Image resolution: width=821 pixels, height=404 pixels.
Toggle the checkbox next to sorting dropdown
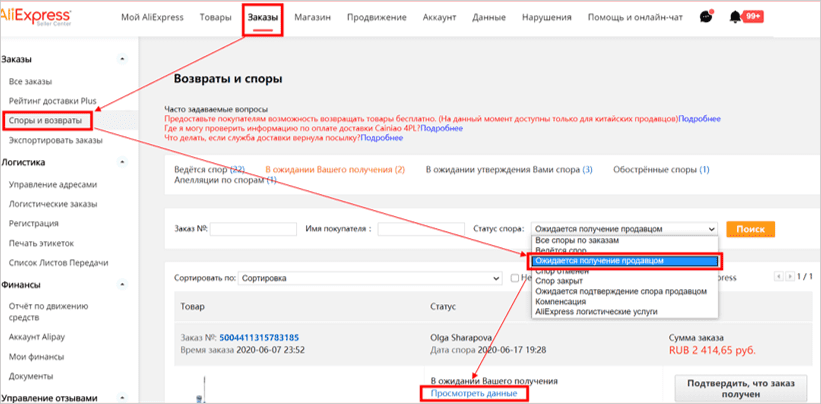click(515, 278)
